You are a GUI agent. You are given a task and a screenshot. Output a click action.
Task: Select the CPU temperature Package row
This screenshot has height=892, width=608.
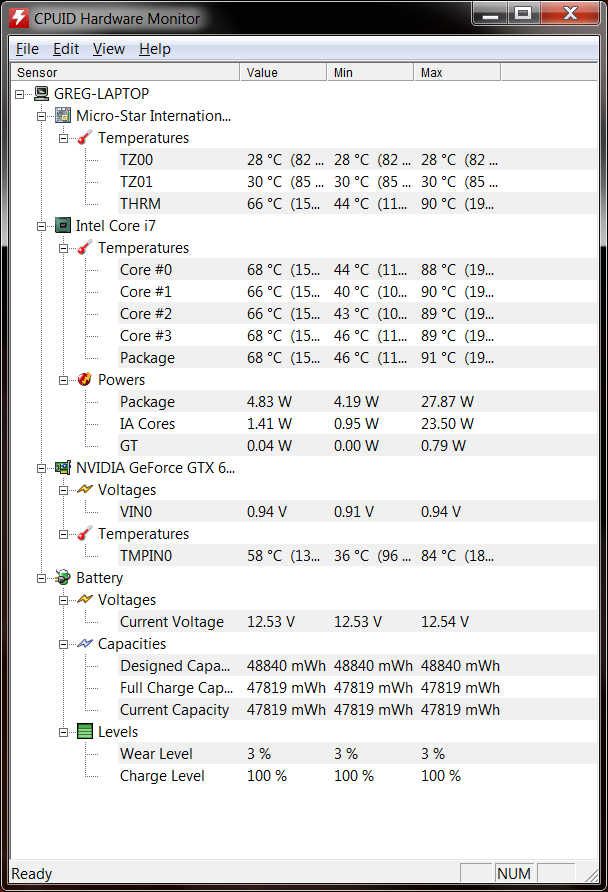[358, 358]
